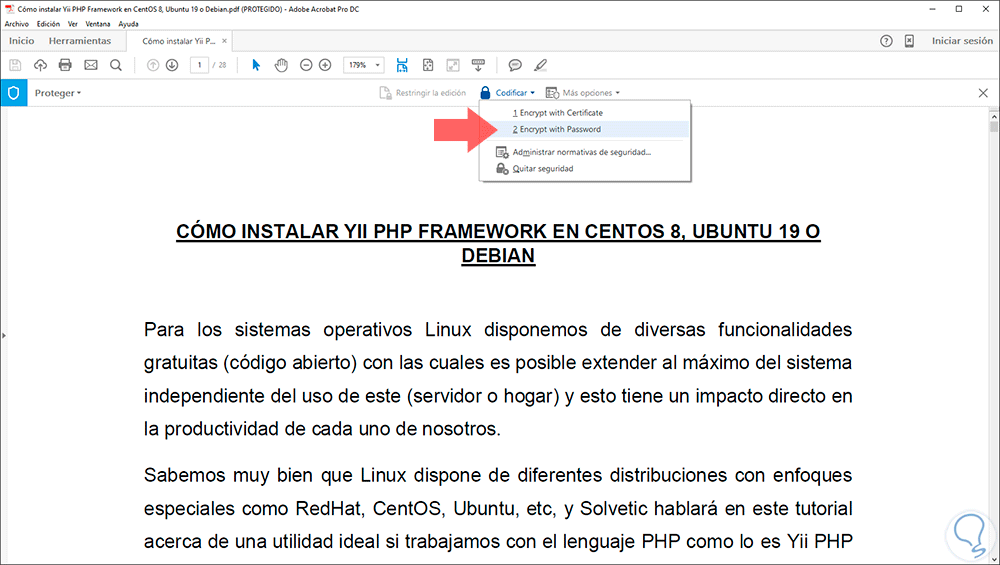Open the Más opciones dropdown
1000x565 pixels.
pos(591,93)
